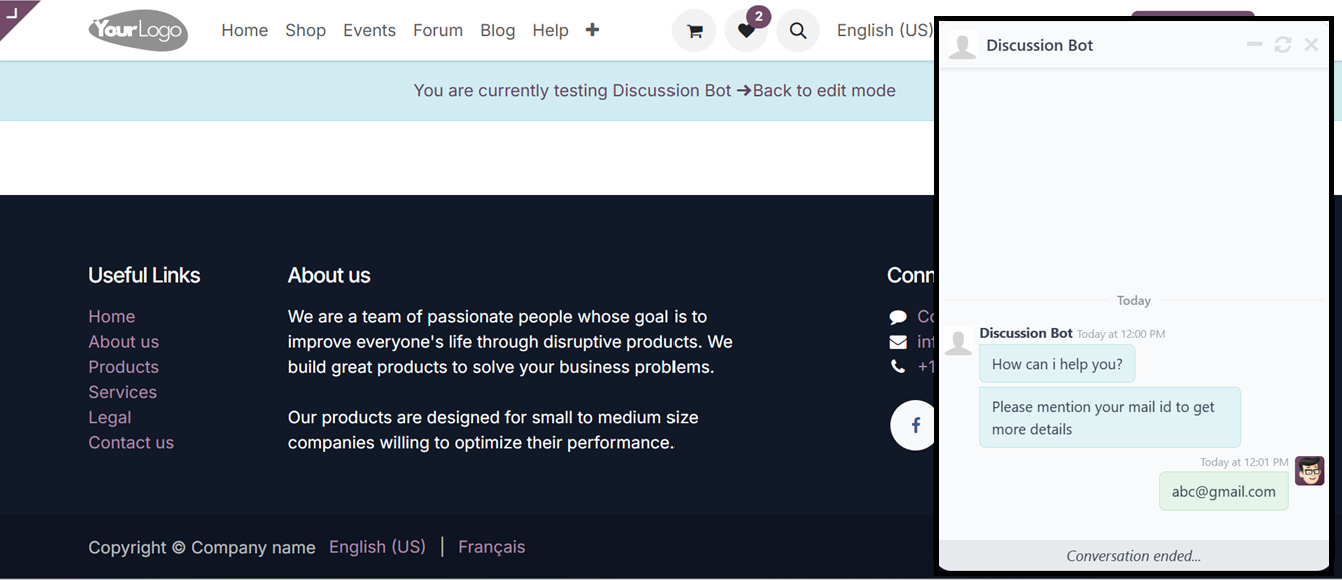Restart the chatbot conversation with refresh icon
This screenshot has height=580, width=1342.
[1283, 45]
